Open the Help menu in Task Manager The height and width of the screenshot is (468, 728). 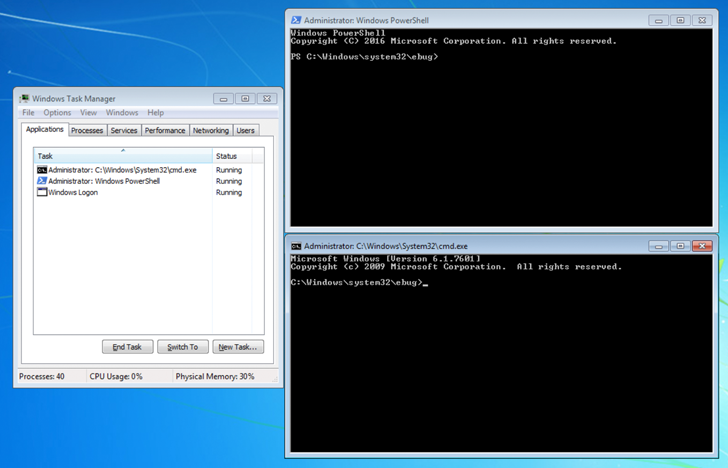pos(155,113)
